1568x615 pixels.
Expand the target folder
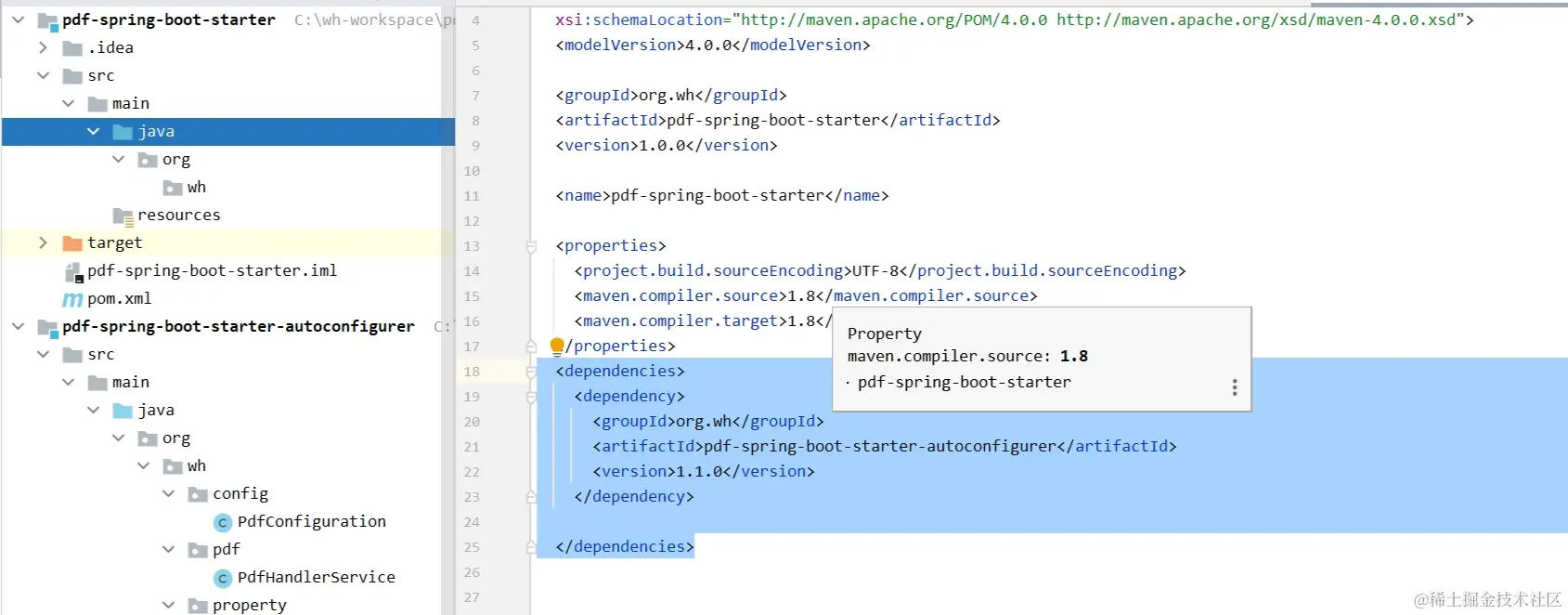(x=43, y=242)
